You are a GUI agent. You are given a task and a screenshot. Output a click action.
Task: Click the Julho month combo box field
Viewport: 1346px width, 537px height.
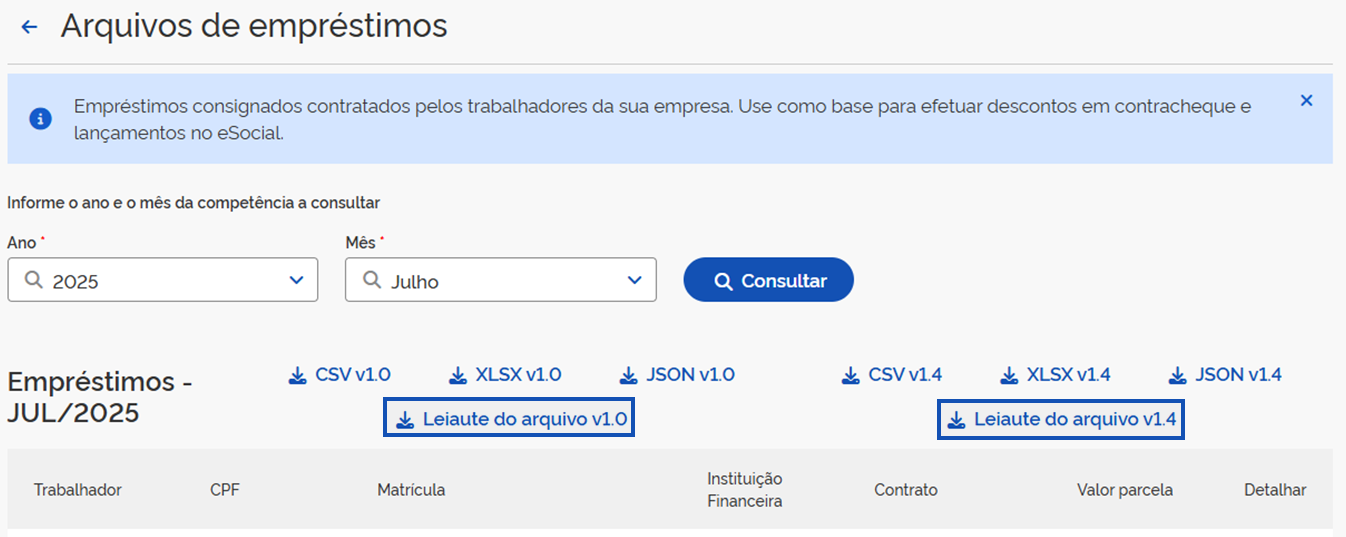click(x=501, y=280)
